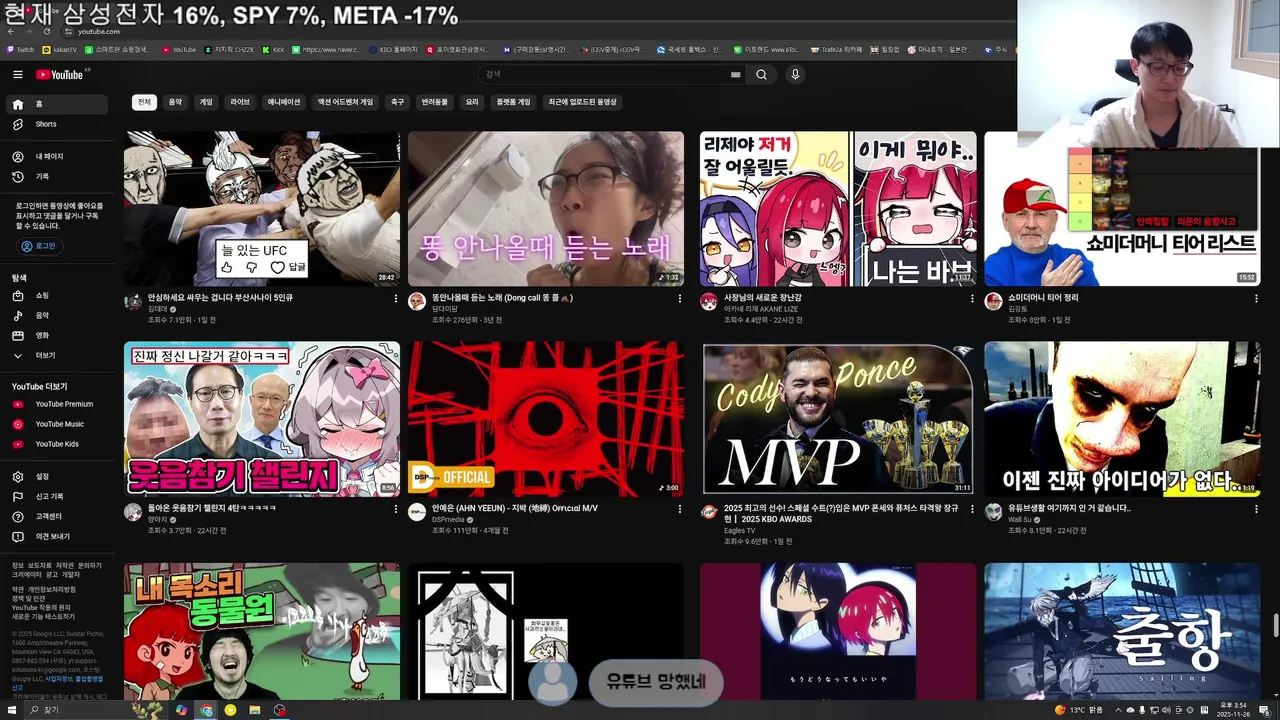Image resolution: width=1280 pixels, height=720 pixels.
Task: Expand 더보기 in the sidebar
Action: point(57,356)
